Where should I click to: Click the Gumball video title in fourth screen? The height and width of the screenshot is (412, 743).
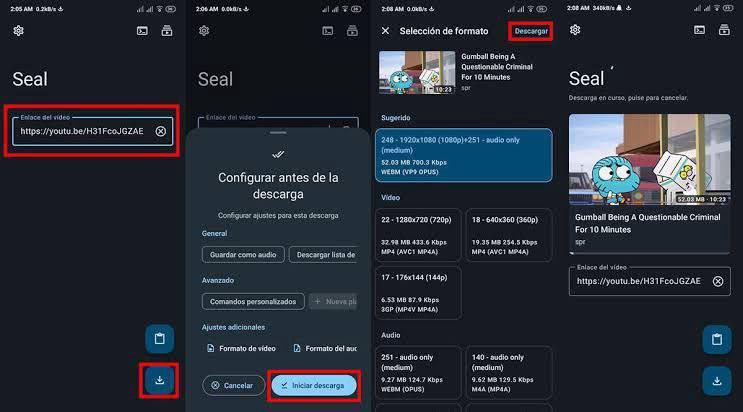[x=647, y=223]
